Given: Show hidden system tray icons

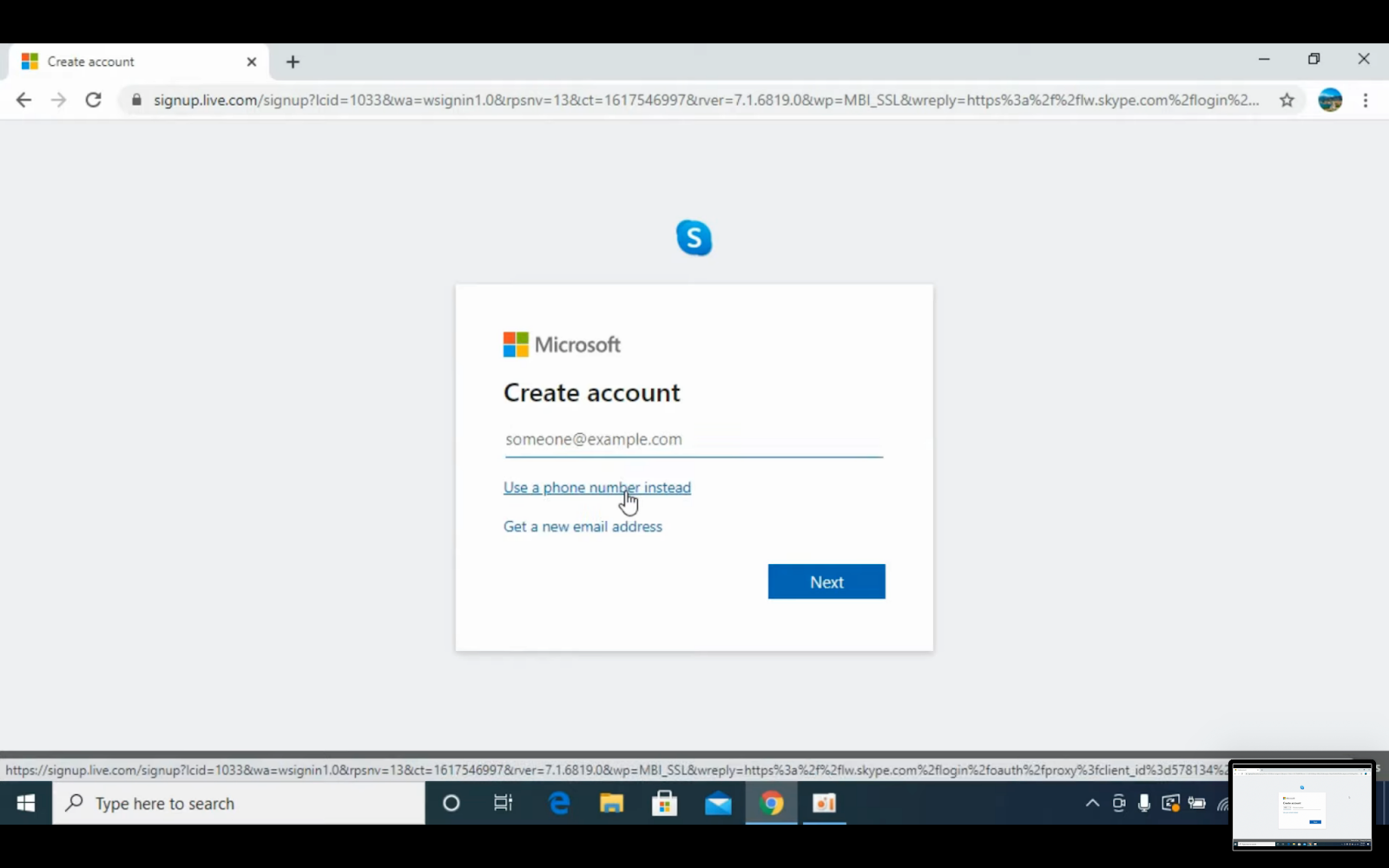Looking at the screenshot, I should 1092,803.
